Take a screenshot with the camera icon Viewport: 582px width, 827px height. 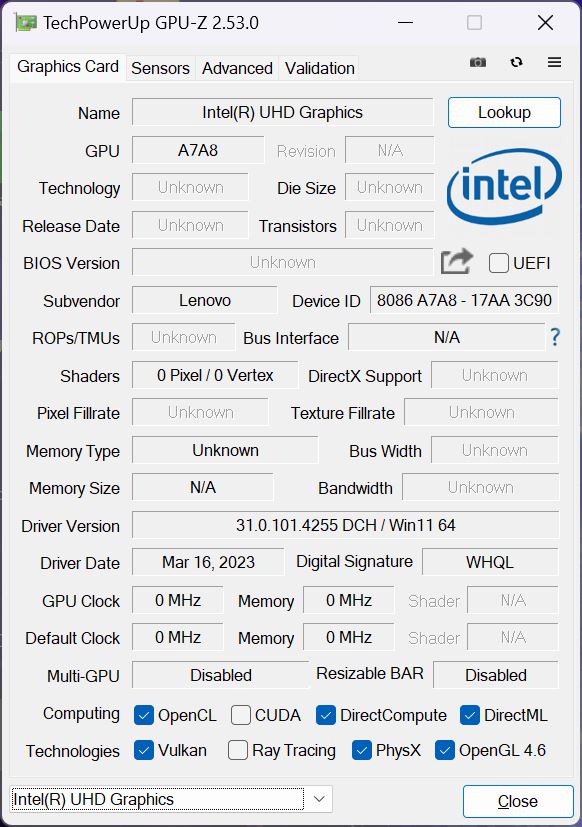coord(478,63)
